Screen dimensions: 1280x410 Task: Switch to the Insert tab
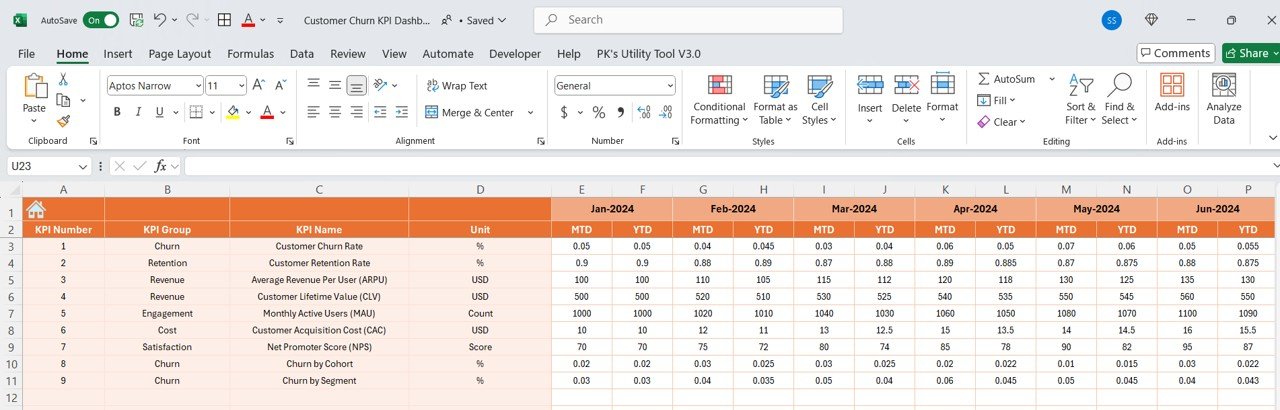click(x=118, y=54)
